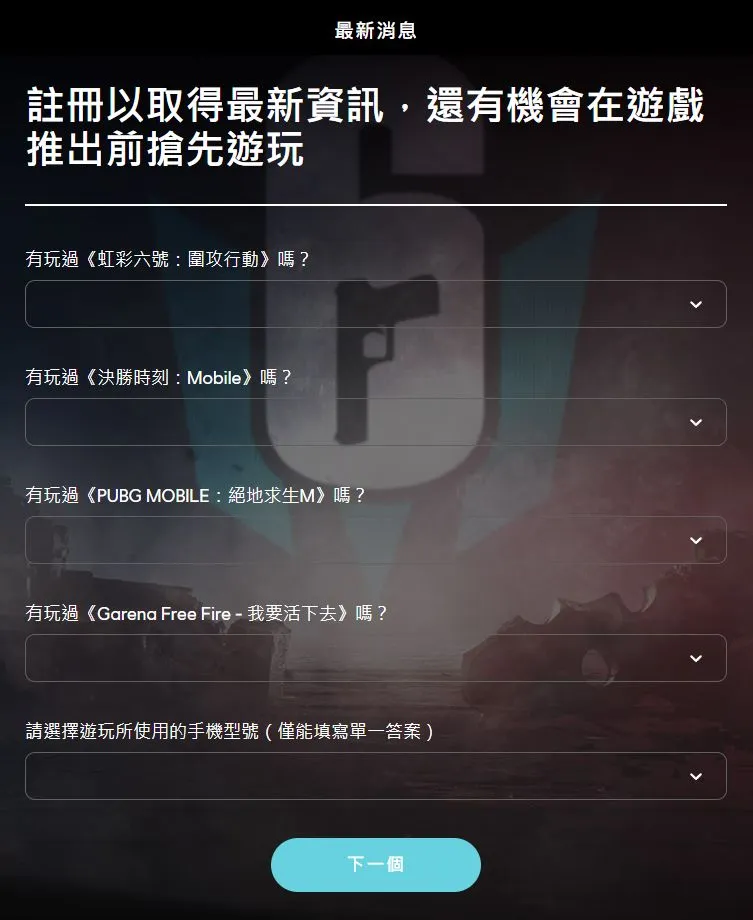753x920 pixels.
Task: Click the label 有玩過《PUBG MOBILE：絕地求生M》嗎？
Action: [196, 495]
